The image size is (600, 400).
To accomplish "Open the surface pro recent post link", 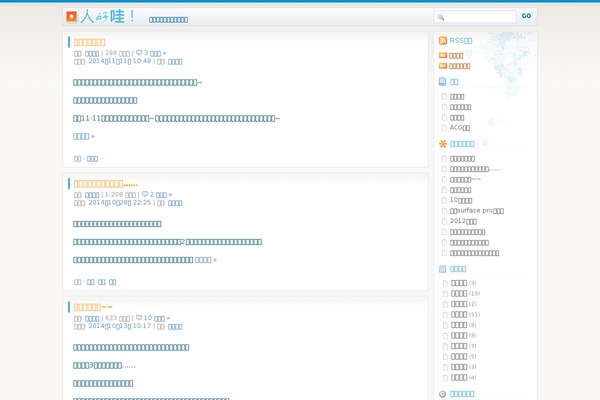I will 476,211.
